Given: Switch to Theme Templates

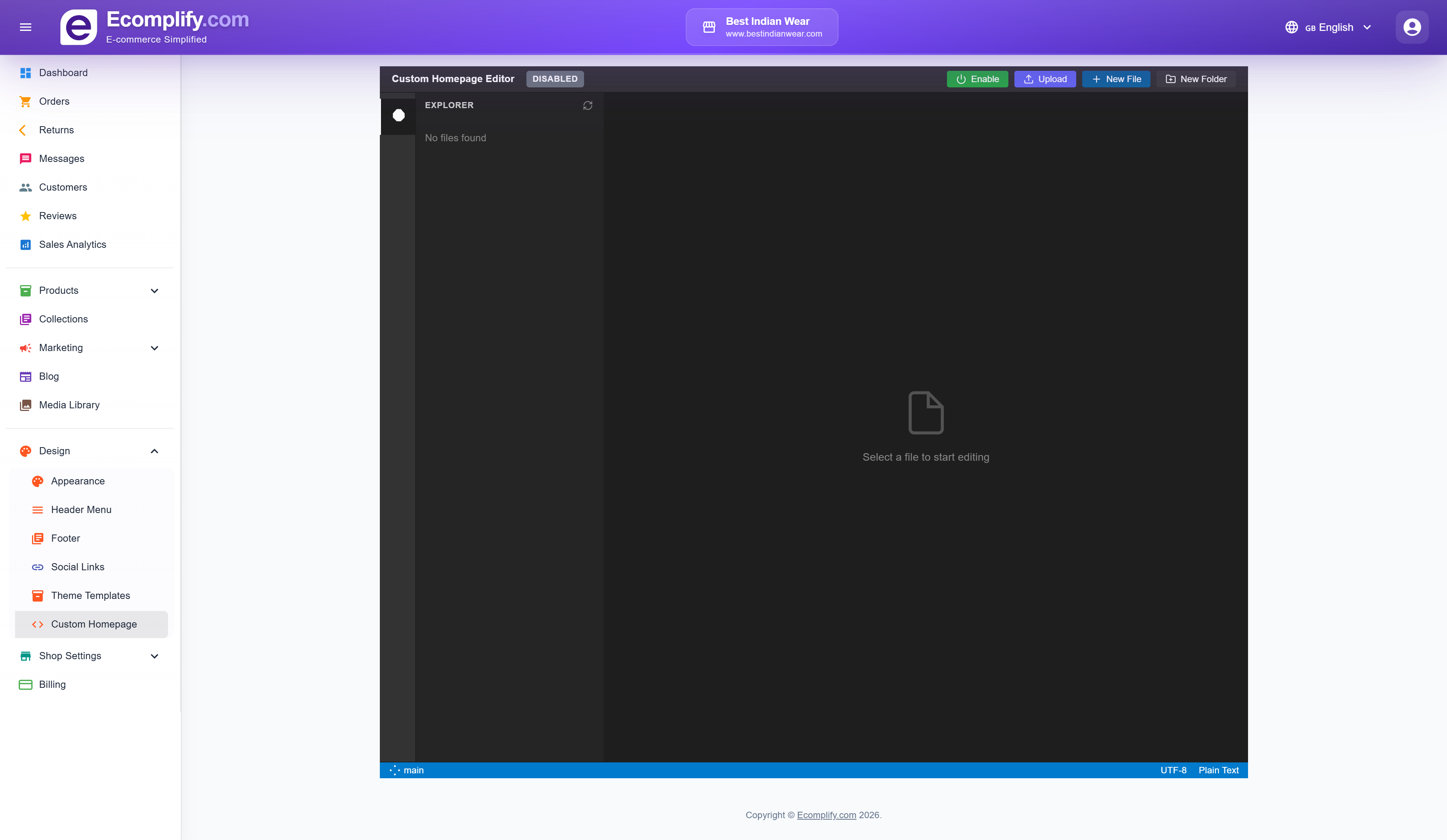Looking at the screenshot, I should pyautogui.click(x=90, y=596).
